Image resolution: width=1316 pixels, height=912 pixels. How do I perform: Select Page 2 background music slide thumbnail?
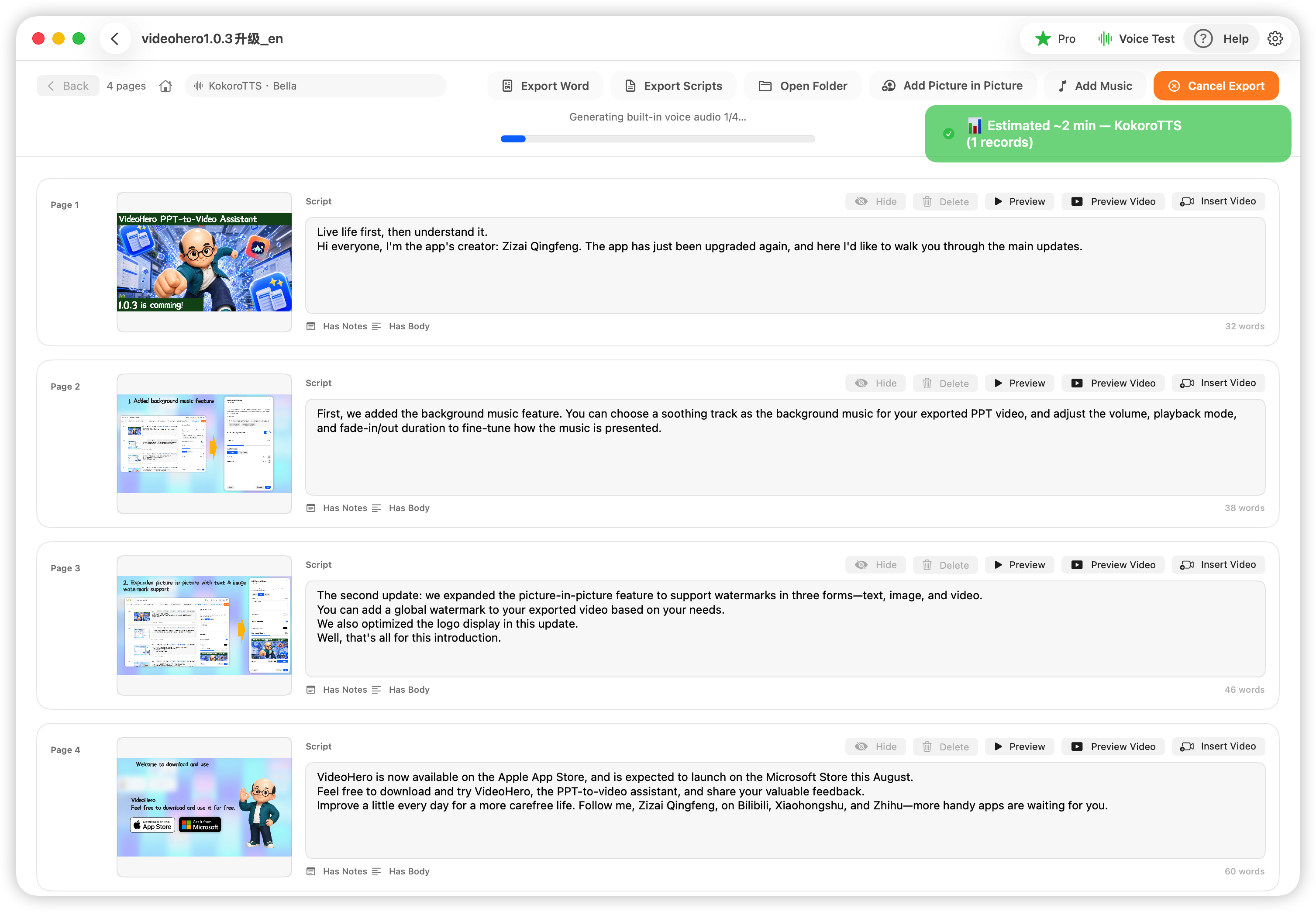coord(204,443)
